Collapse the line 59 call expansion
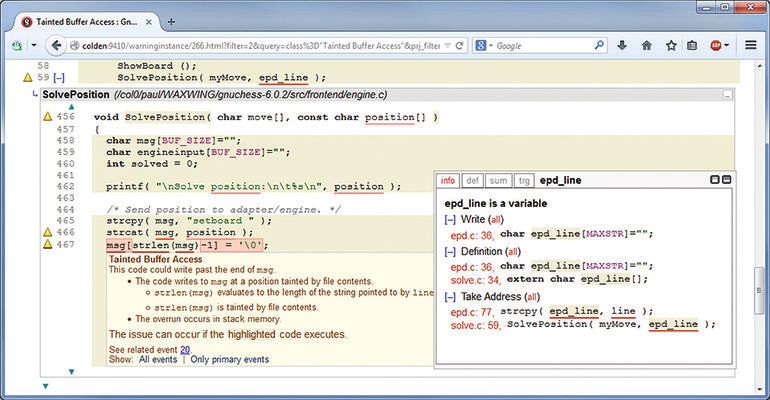This screenshot has height=400, width=770. click(x=59, y=78)
